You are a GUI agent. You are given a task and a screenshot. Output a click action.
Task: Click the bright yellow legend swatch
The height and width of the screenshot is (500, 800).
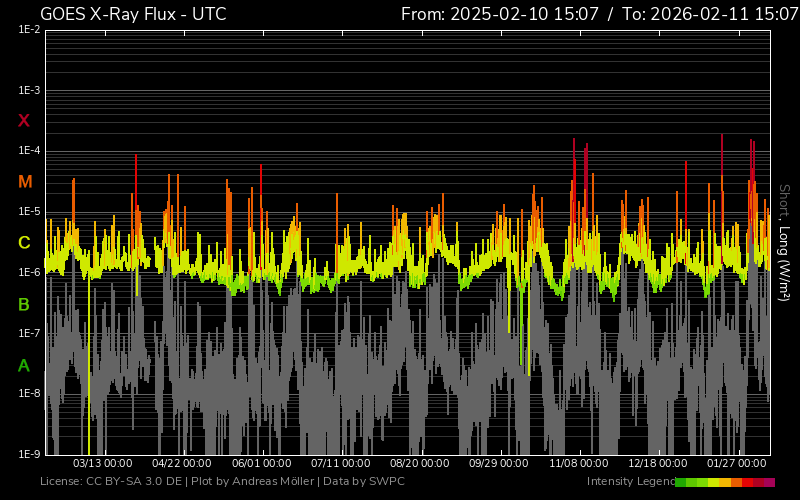point(713,482)
